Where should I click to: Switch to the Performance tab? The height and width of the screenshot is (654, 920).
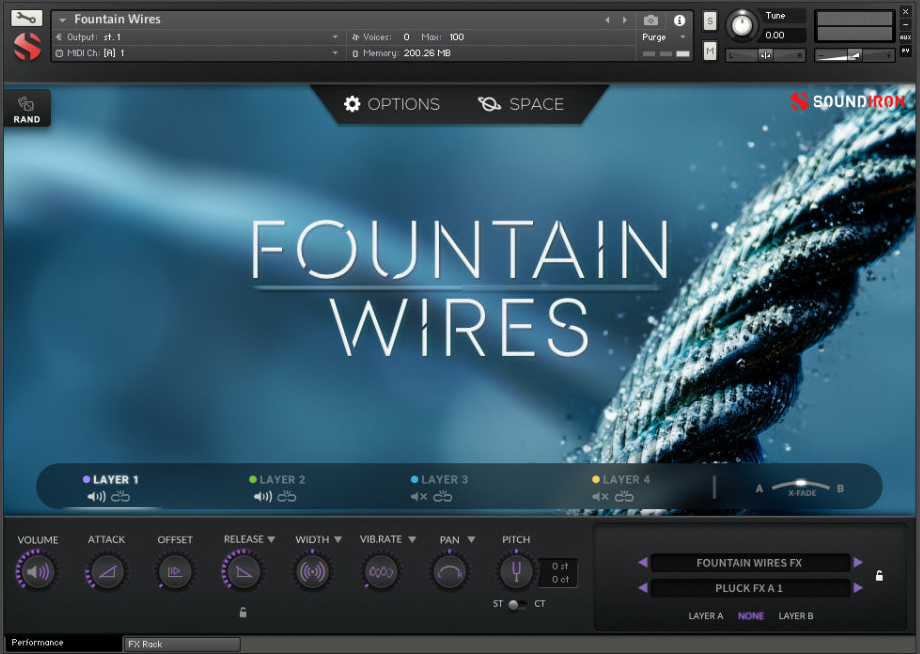coord(63,643)
